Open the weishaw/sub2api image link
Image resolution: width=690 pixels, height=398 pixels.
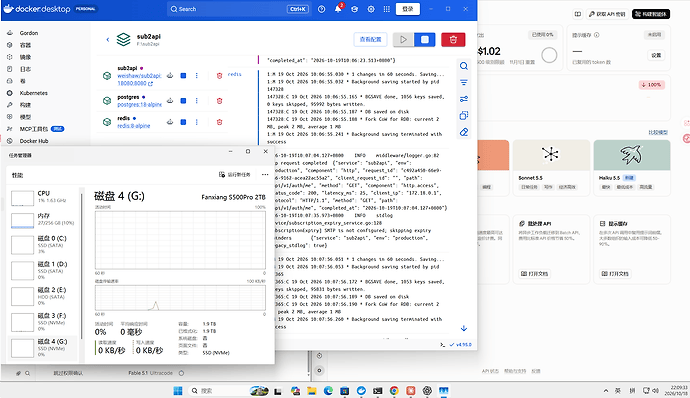(139, 76)
